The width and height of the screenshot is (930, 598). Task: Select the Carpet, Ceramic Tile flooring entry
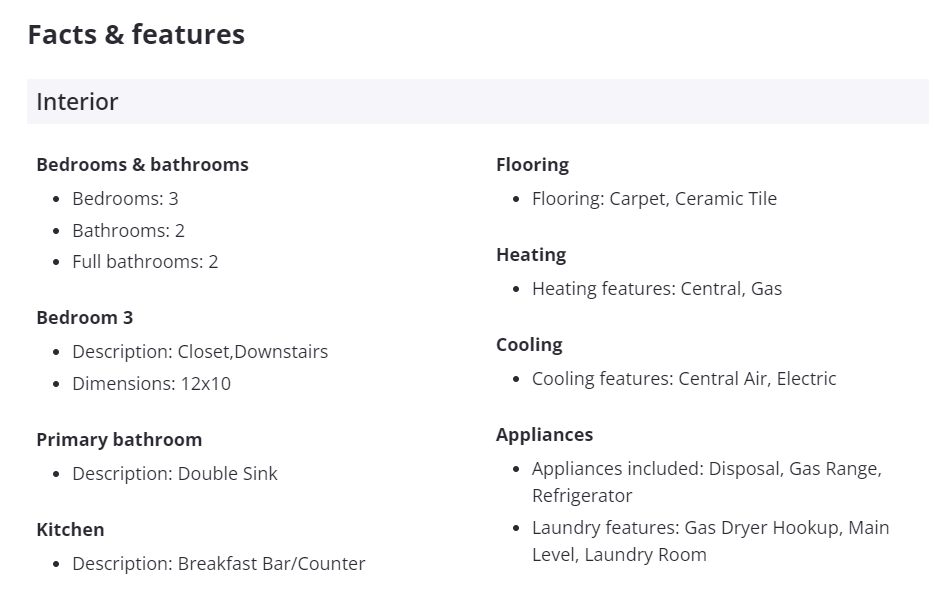click(654, 199)
